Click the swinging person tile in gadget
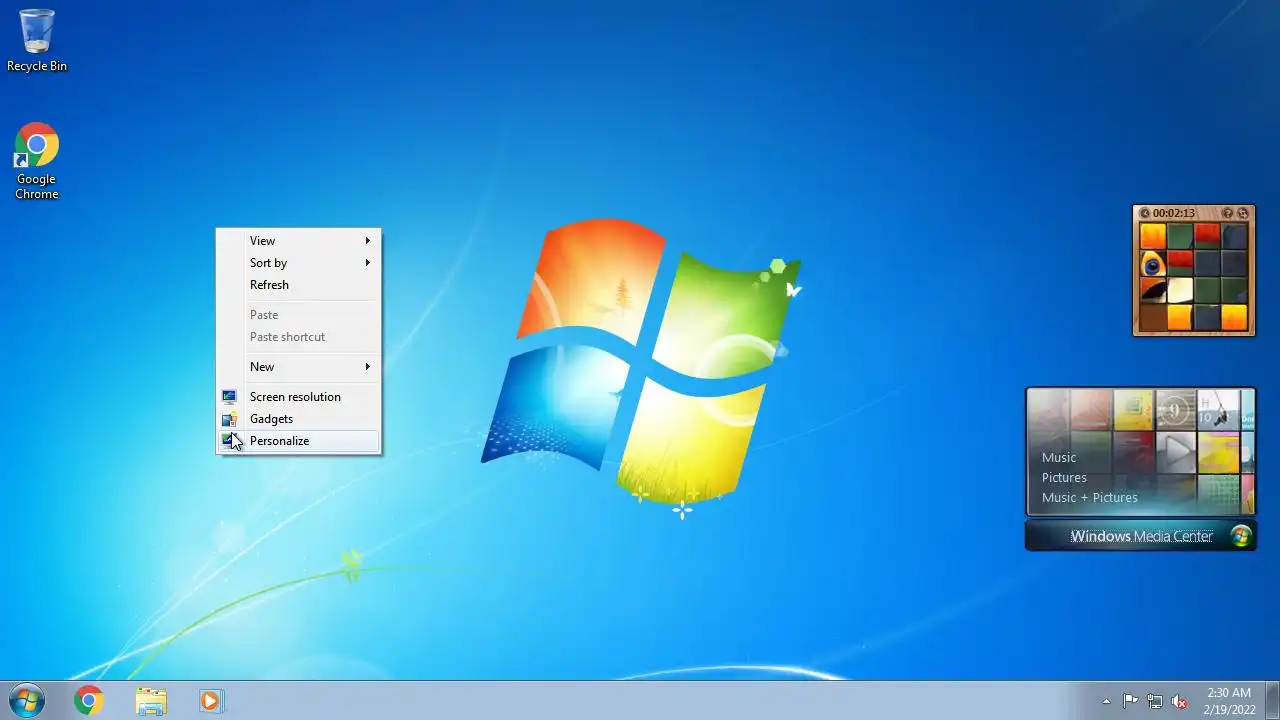This screenshot has width=1280, height=720. [x=1219, y=411]
